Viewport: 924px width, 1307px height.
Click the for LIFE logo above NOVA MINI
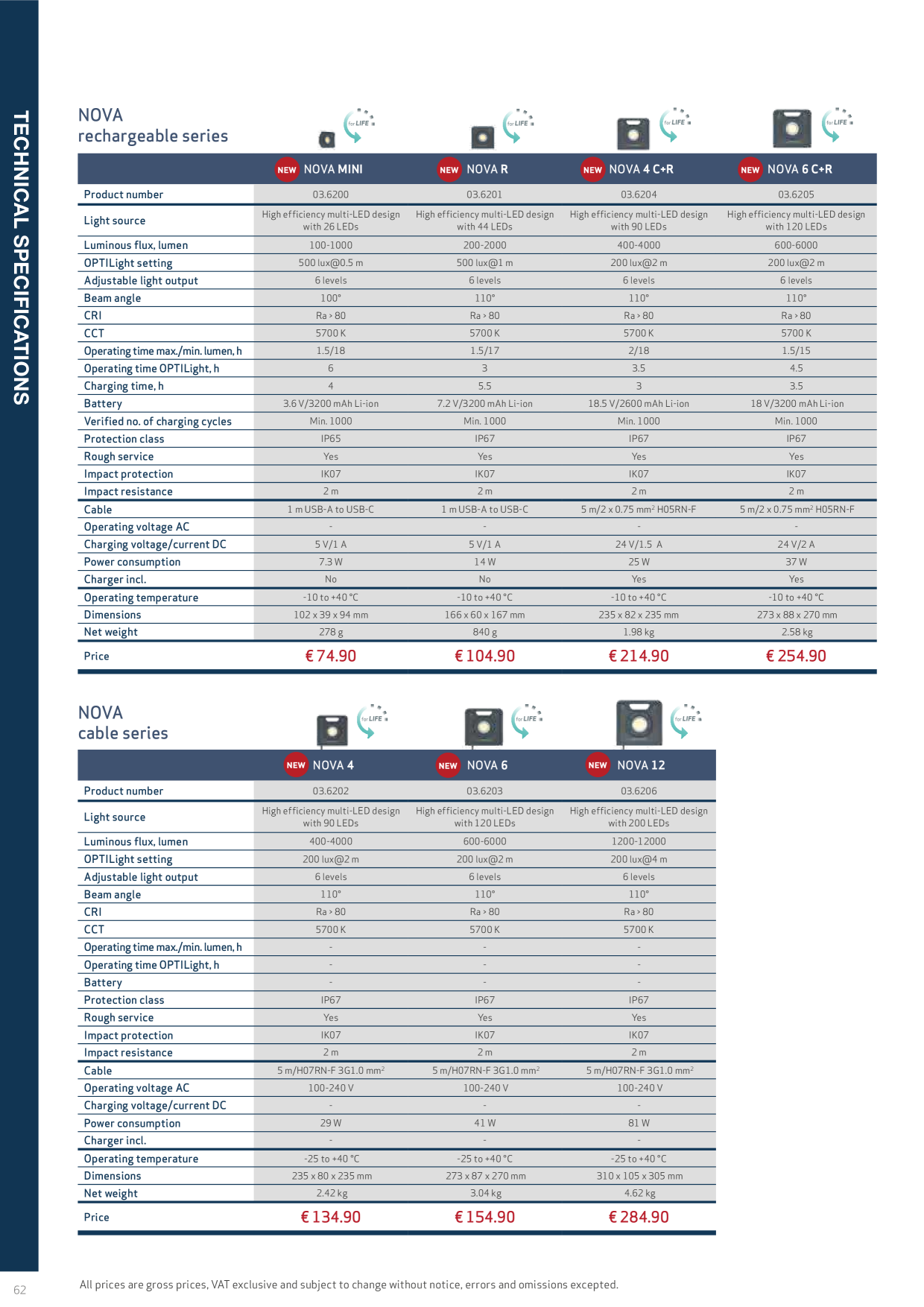[359, 124]
